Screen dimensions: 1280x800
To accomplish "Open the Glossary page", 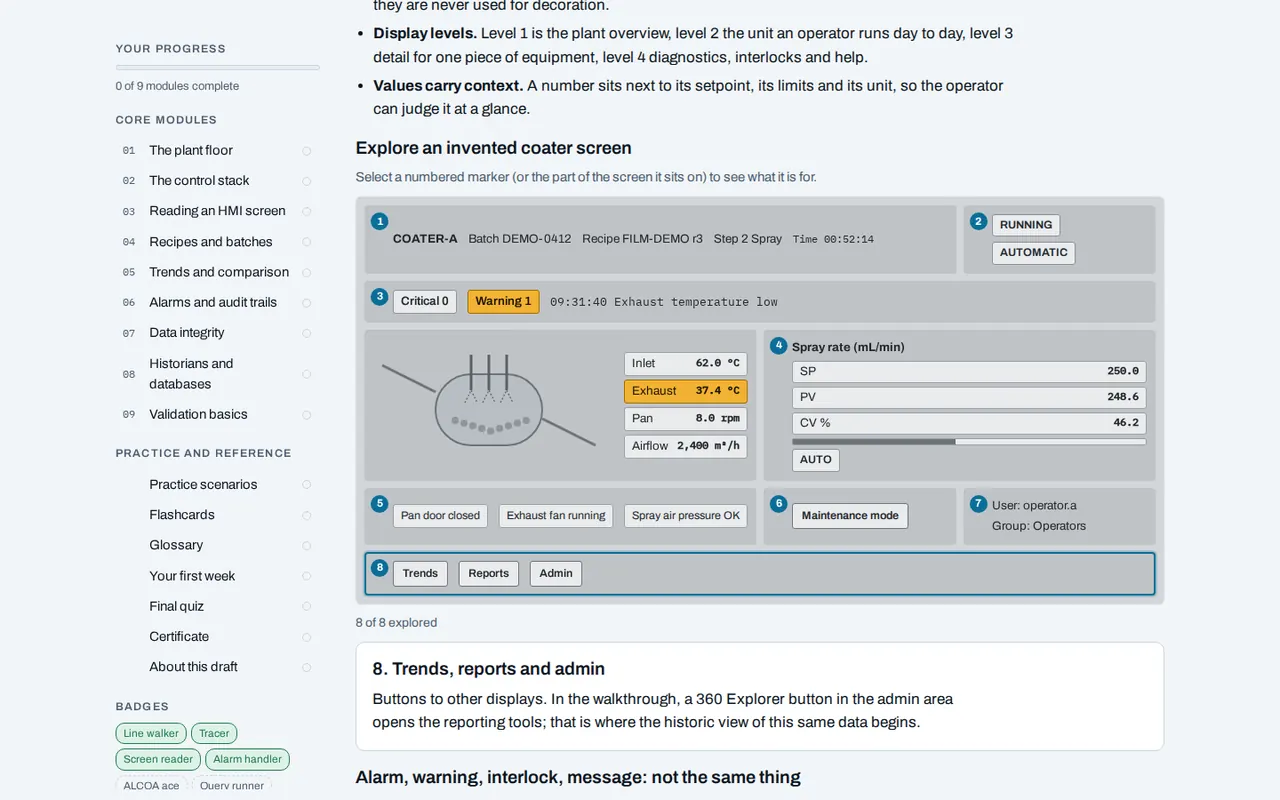I will [217, 545].
